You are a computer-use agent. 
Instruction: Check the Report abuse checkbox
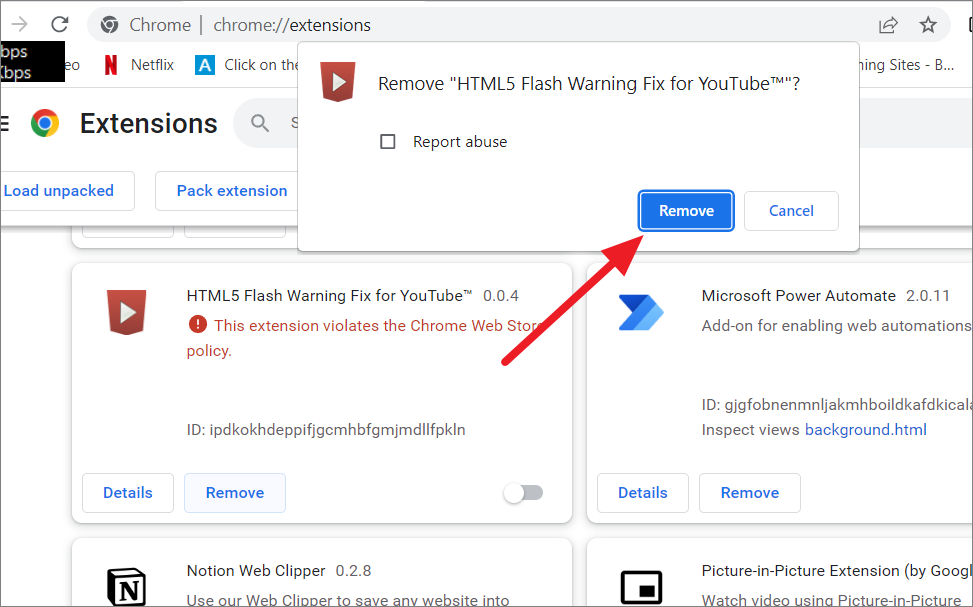click(388, 142)
